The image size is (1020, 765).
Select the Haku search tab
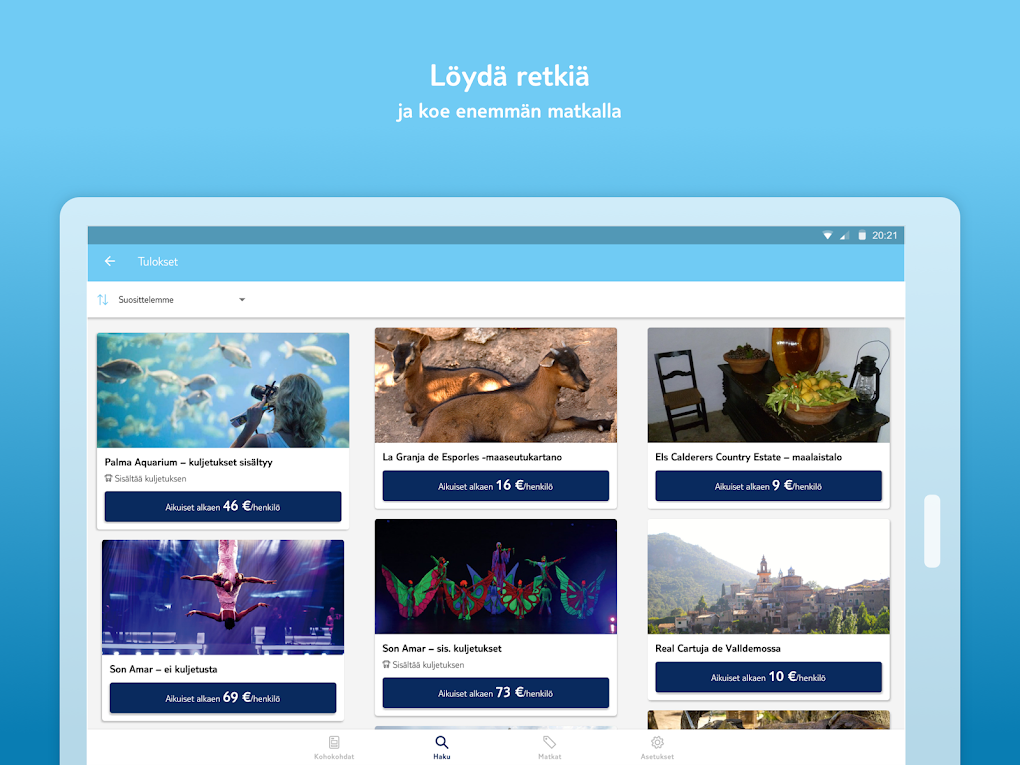pos(442,747)
